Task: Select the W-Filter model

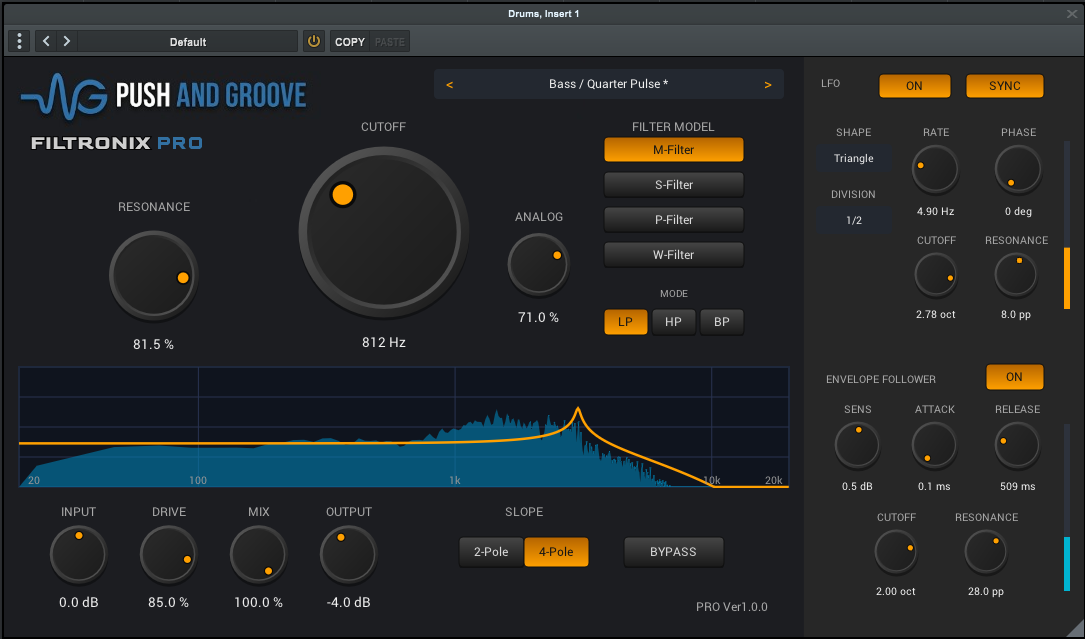Action: [673, 255]
